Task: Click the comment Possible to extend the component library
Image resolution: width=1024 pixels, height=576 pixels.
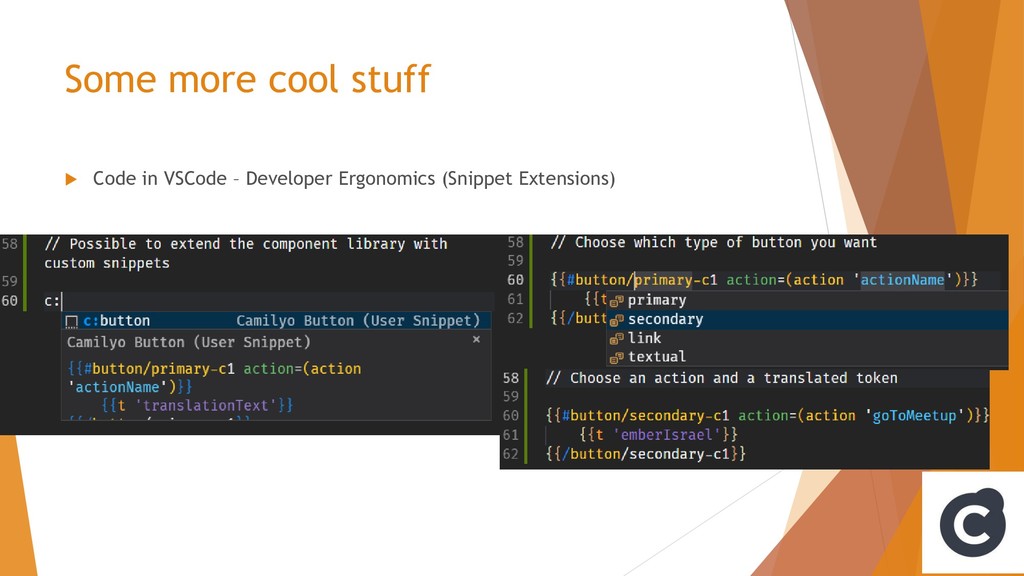Action: (246, 253)
